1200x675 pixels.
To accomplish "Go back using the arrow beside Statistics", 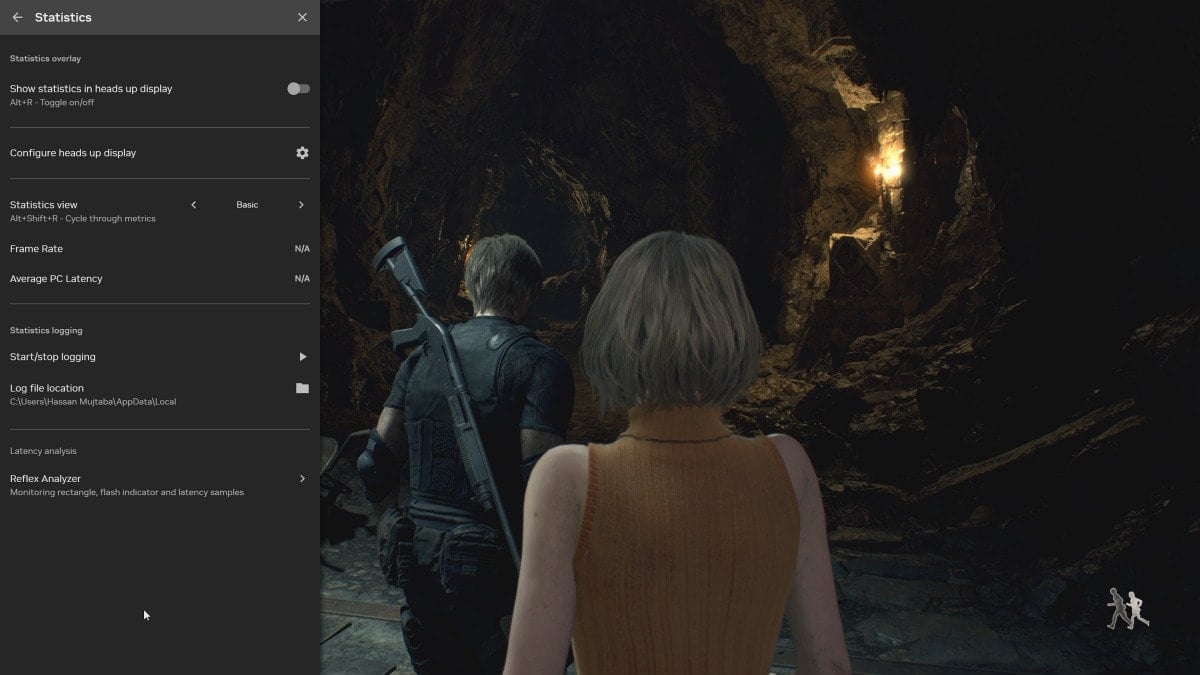I will (17, 17).
